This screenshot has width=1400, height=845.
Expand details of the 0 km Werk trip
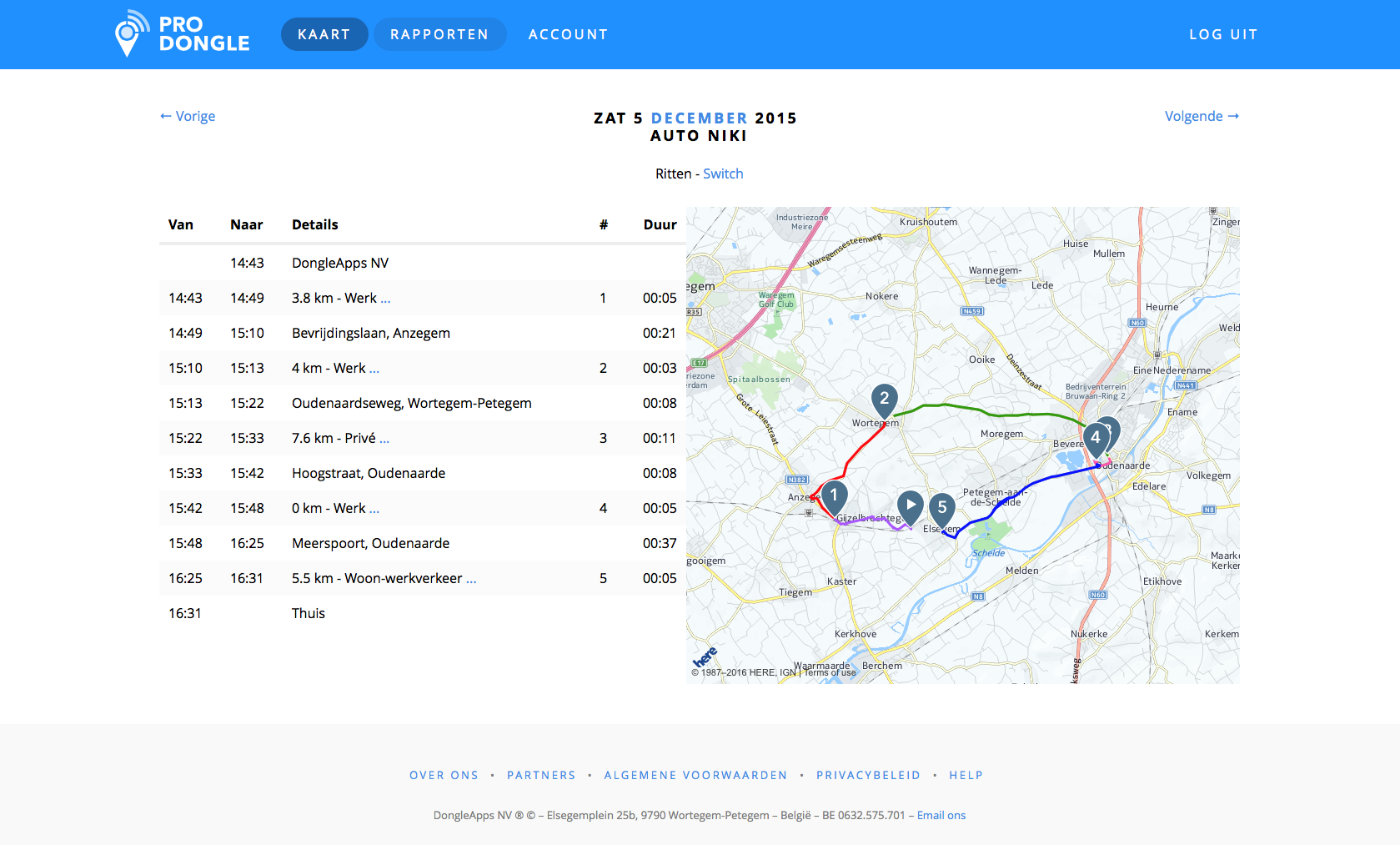tap(374, 509)
